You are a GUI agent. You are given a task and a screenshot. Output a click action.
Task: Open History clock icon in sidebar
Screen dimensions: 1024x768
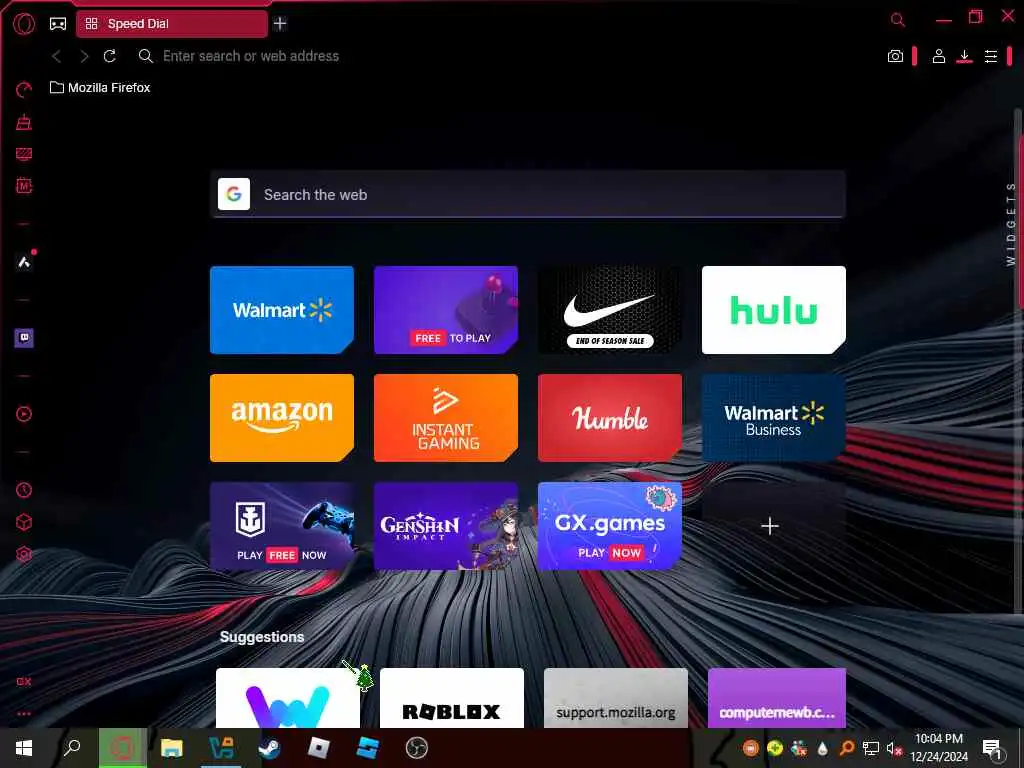[x=24, y=490]
